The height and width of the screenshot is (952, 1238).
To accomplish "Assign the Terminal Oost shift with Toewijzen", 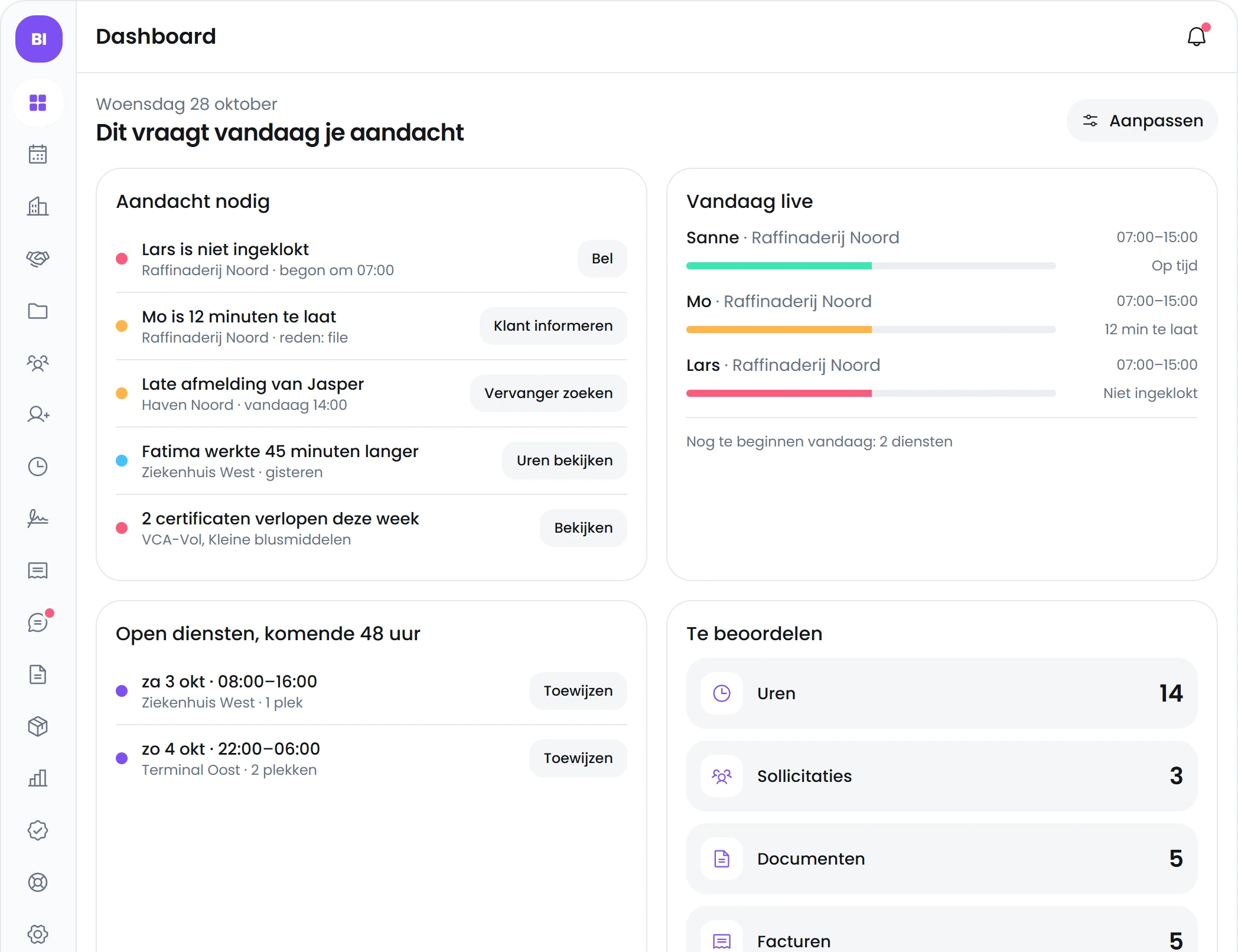I will (x=578, y=758).
